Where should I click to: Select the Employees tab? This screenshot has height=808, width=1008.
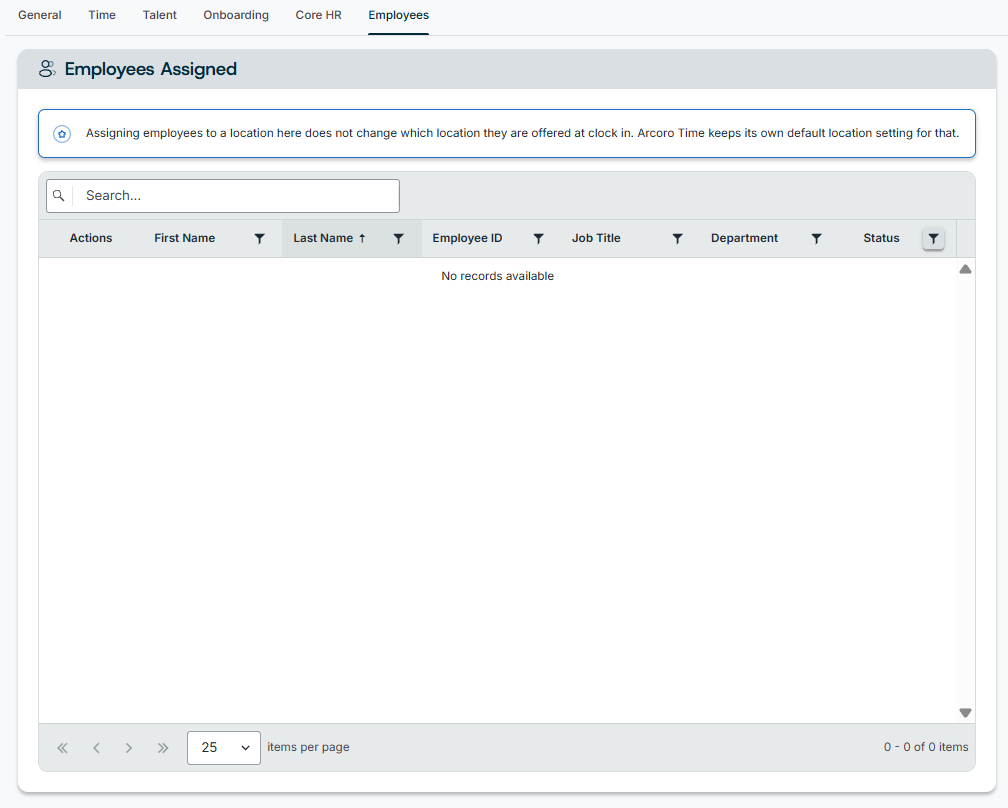[x=399, y=15]
